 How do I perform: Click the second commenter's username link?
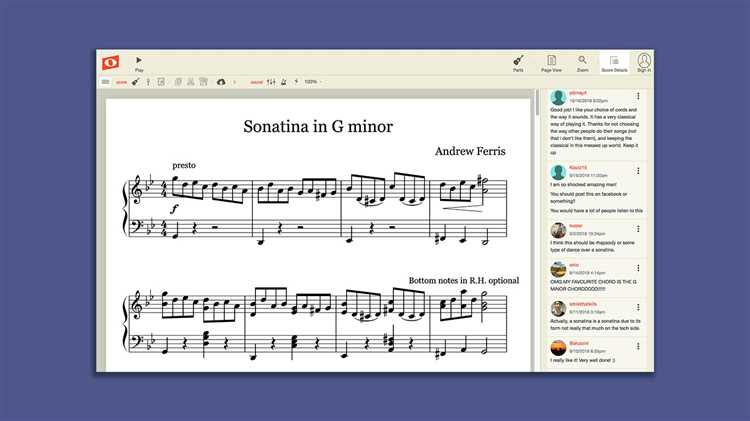[578, 167]
